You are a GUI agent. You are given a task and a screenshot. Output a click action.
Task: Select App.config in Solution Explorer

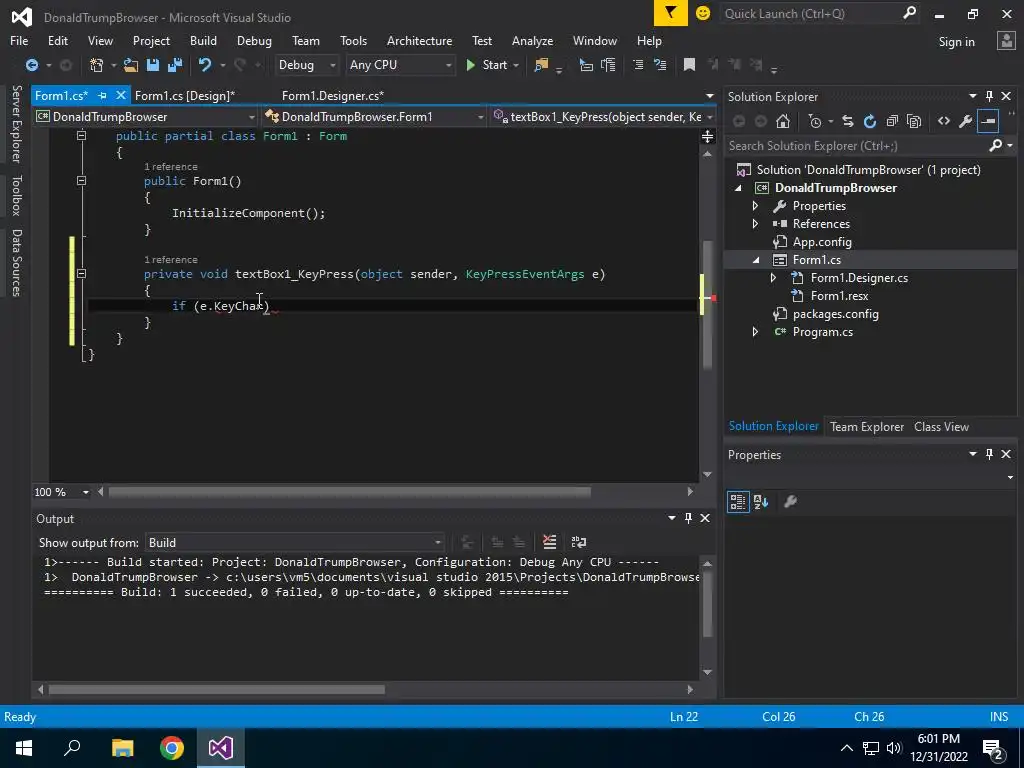[822, 242]
